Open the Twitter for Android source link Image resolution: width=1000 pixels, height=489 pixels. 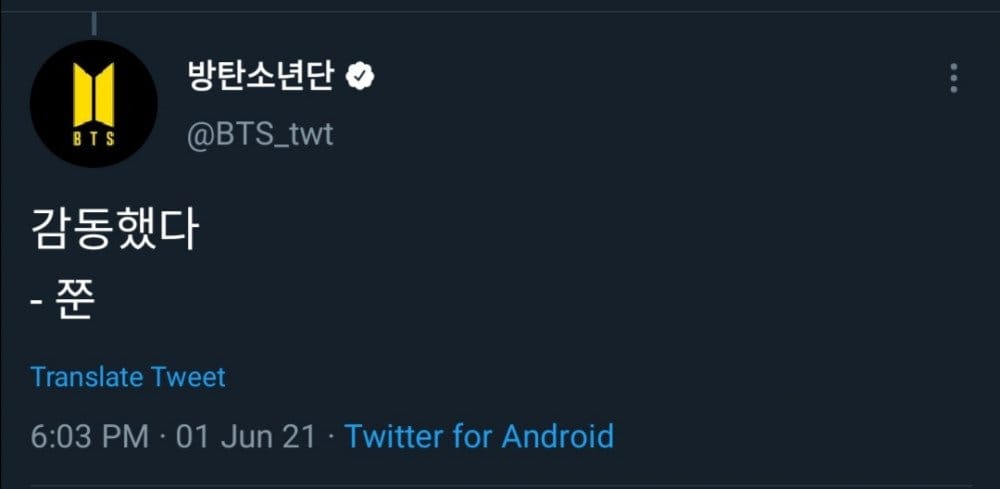pos(478,437)
